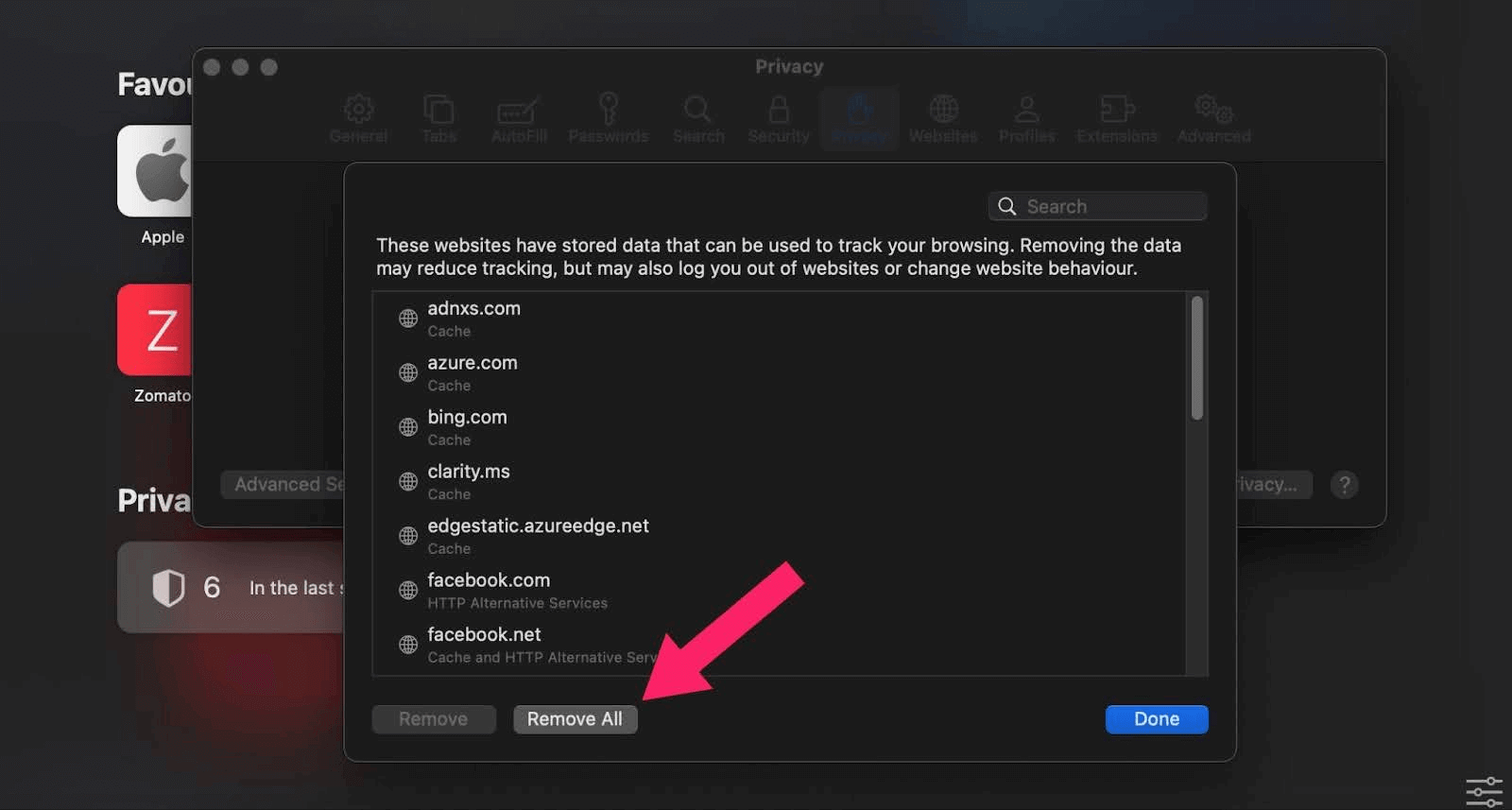Click HTTP Alternative Services under facebook.com

tap(518, 603)
